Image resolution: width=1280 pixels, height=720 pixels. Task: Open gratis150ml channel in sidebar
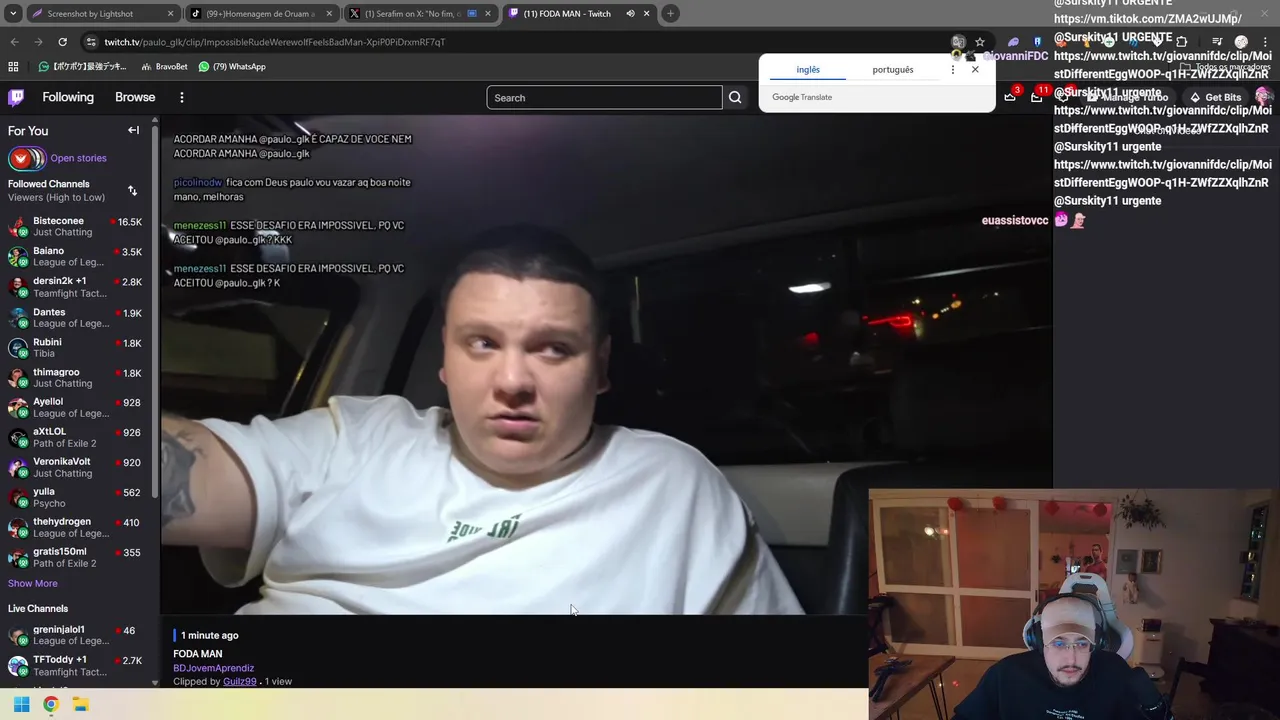pyautogui.click(x=75, y=557)
